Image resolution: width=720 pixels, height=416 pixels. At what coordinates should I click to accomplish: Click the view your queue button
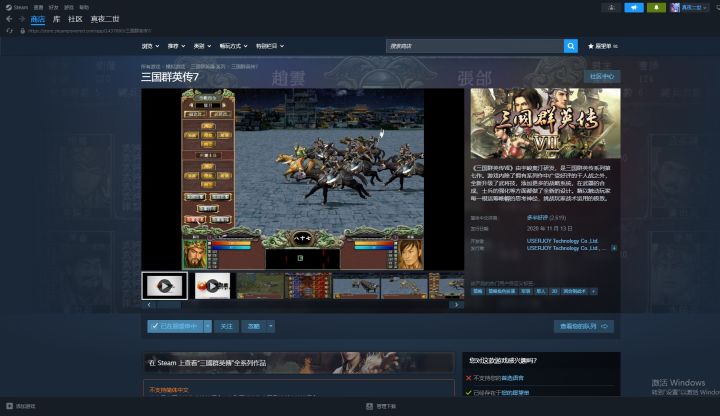[x=584, y=326]
